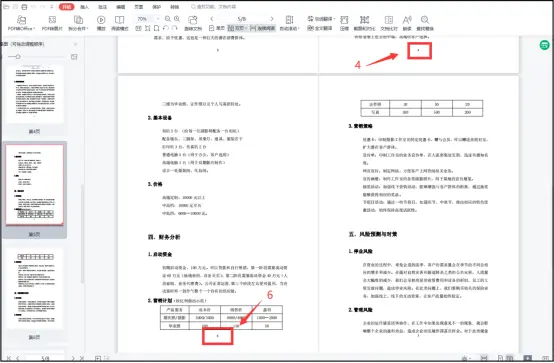Rotate page clockwise icon
Image resolution: width=554 pixels, height=363 pixels.
(175, 28)
